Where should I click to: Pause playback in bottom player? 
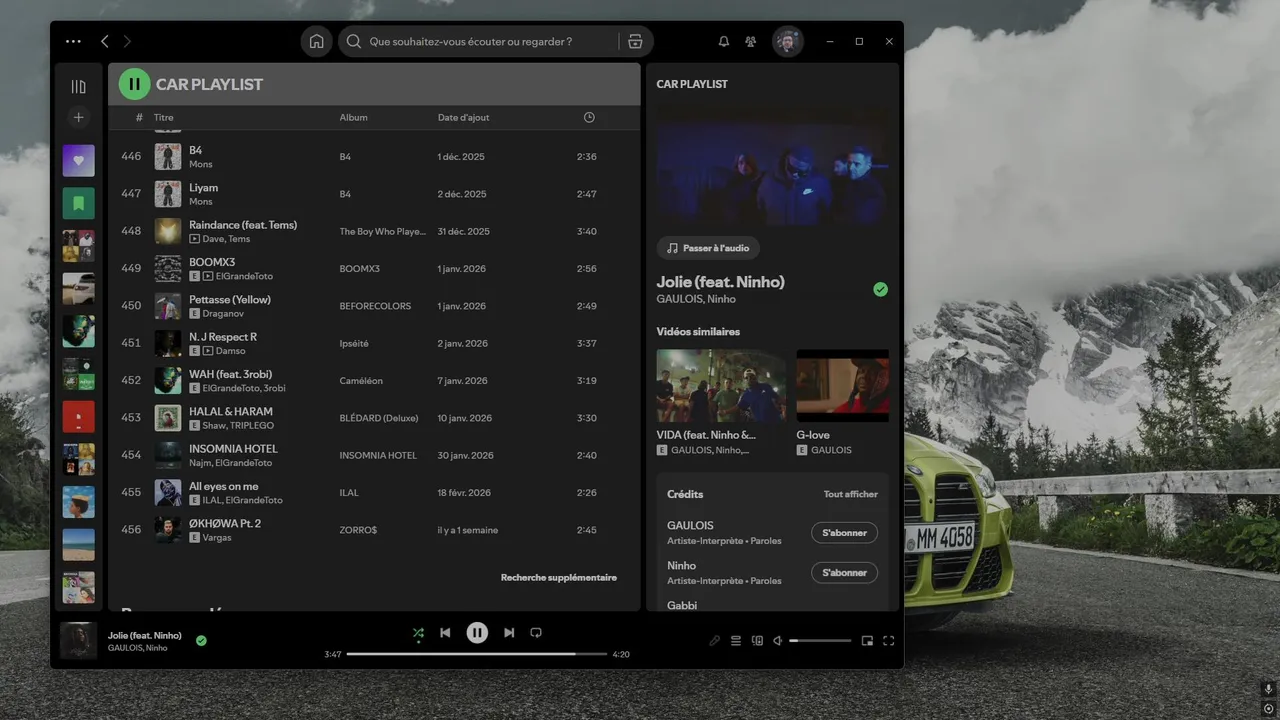(x=477, y=633)
